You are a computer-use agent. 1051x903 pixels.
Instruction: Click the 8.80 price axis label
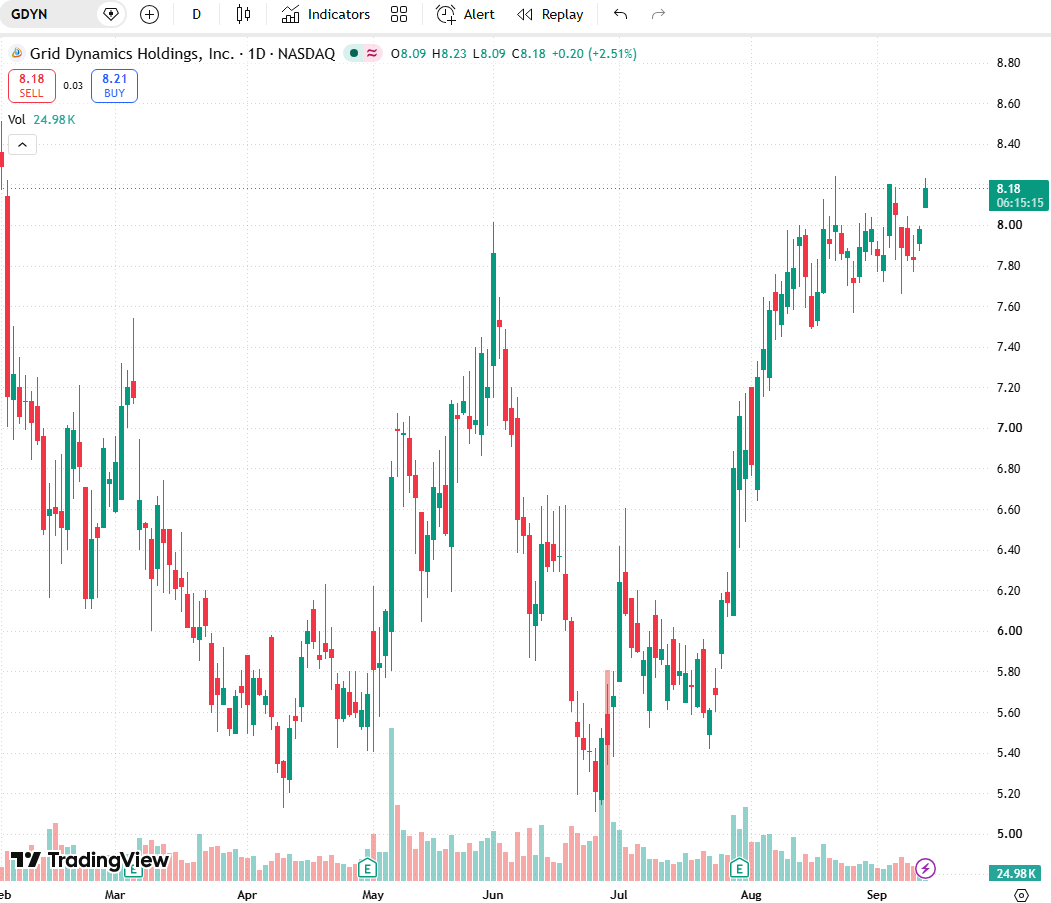[x=1008, y=63]
